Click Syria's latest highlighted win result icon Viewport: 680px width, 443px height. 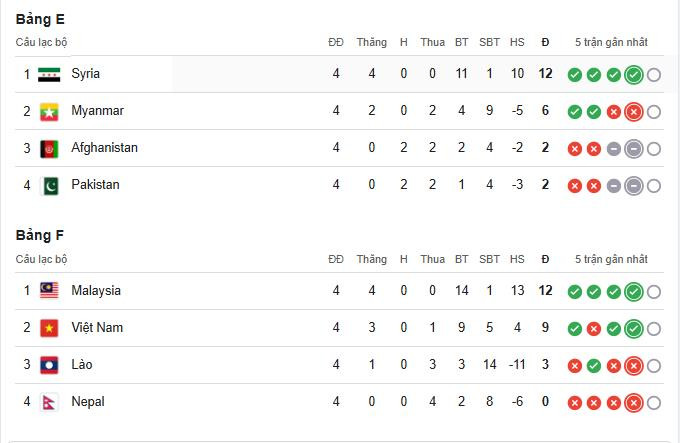(x=633, y=75)
